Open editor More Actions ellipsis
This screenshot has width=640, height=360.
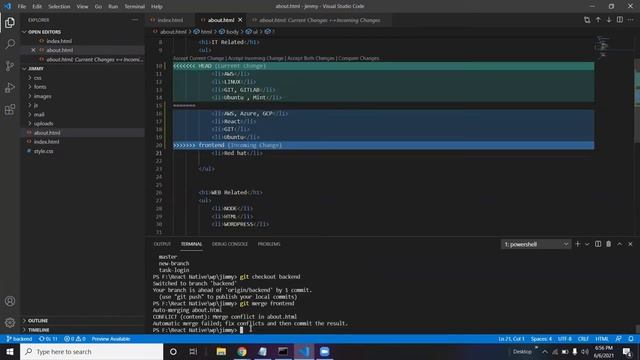(631, 20)
